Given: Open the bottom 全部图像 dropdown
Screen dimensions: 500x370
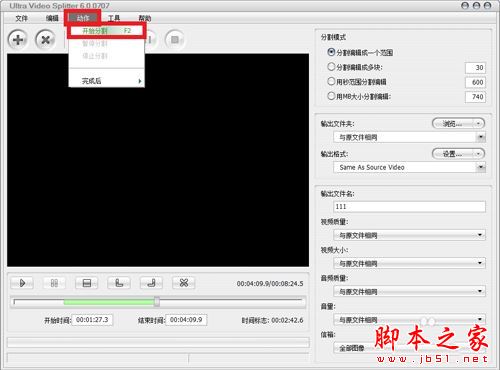Looking at the screenshot, I should (409, 348).
